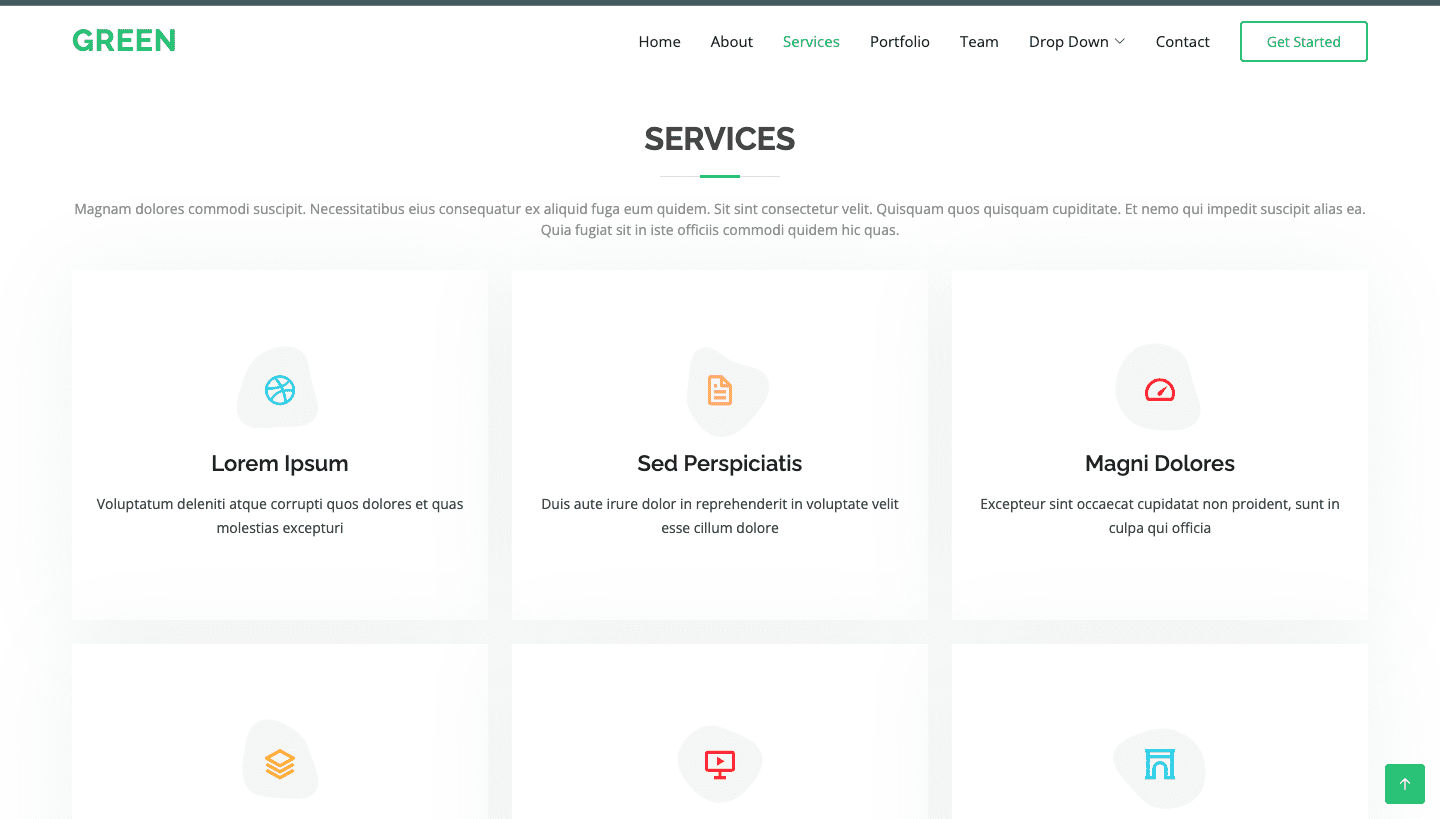Open the Lorem Ipsum service title

coord(280,464)
